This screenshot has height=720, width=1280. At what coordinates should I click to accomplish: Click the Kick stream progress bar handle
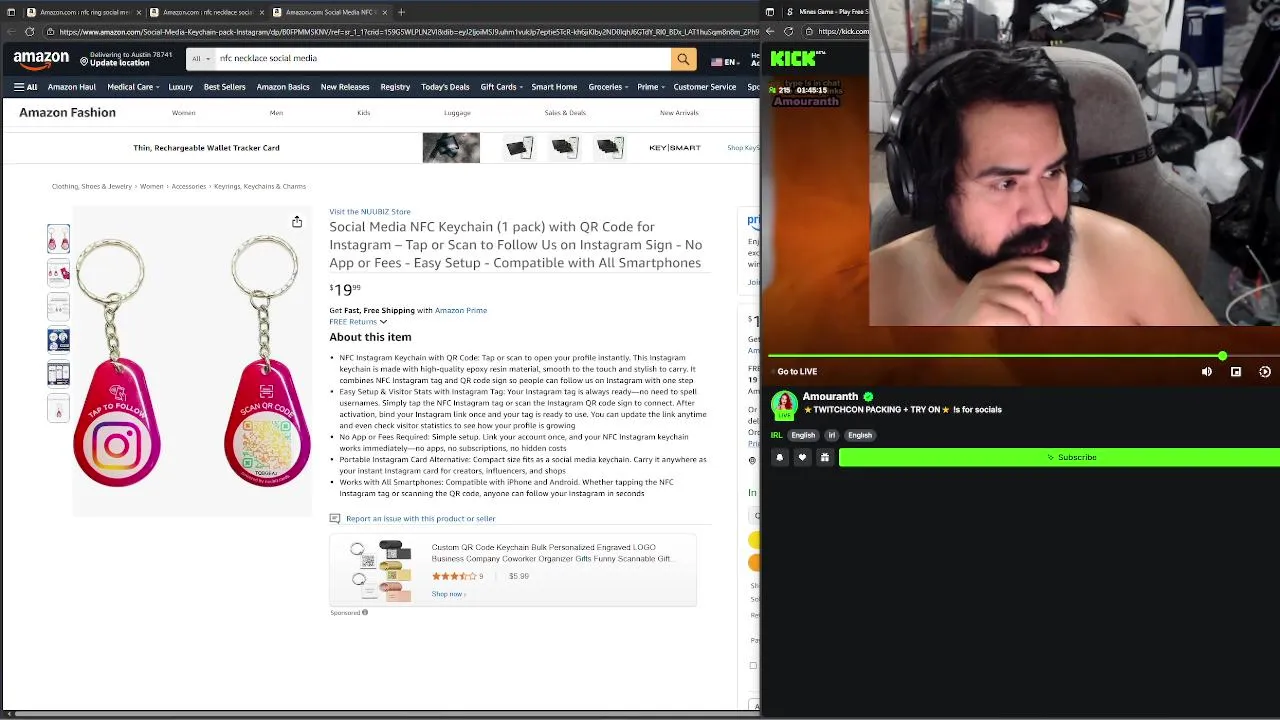click(1222, 356)
